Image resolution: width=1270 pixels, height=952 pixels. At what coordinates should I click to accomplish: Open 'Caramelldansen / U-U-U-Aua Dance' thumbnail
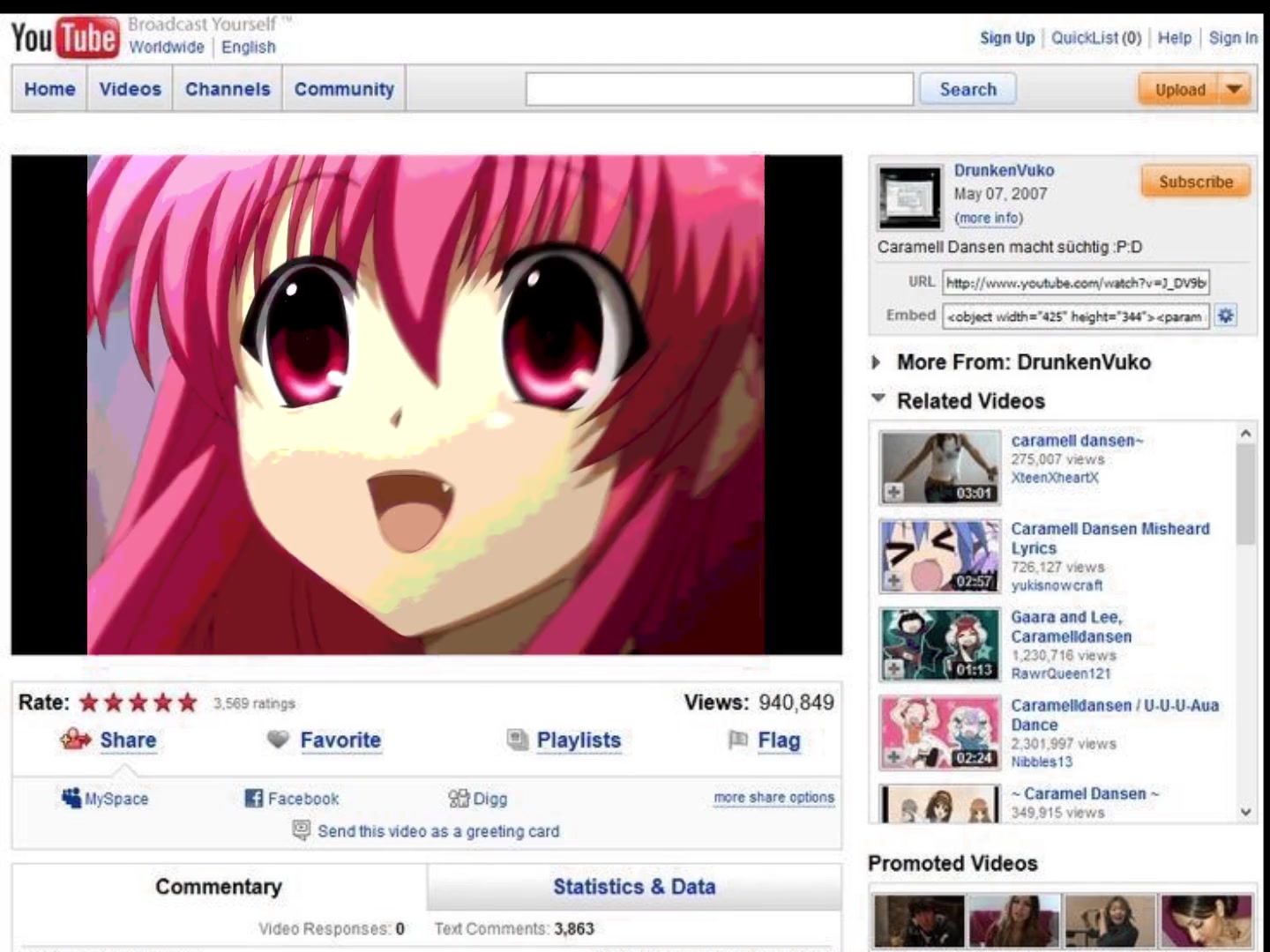coord(940,733)
